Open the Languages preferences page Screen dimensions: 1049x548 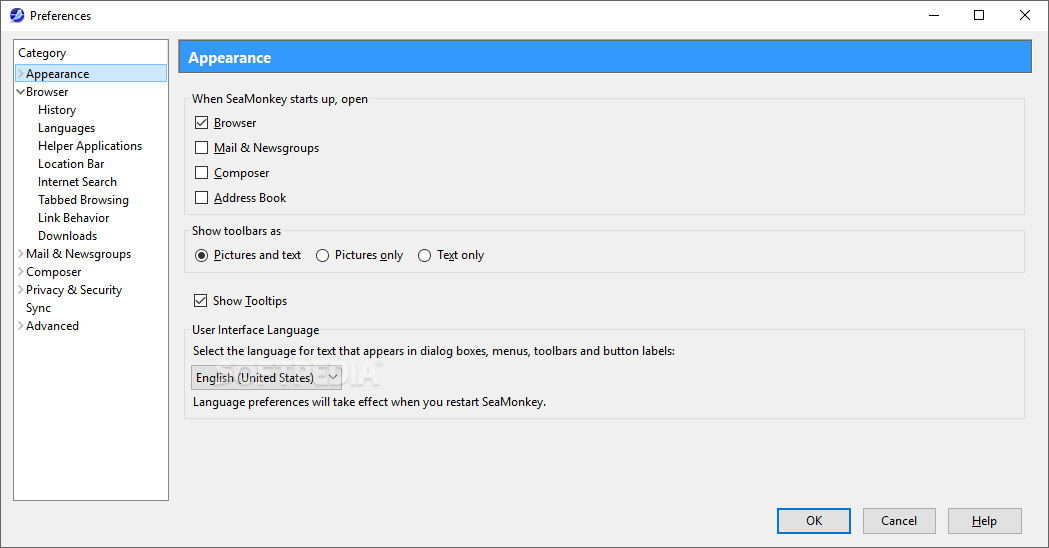[x=66, y=128]
